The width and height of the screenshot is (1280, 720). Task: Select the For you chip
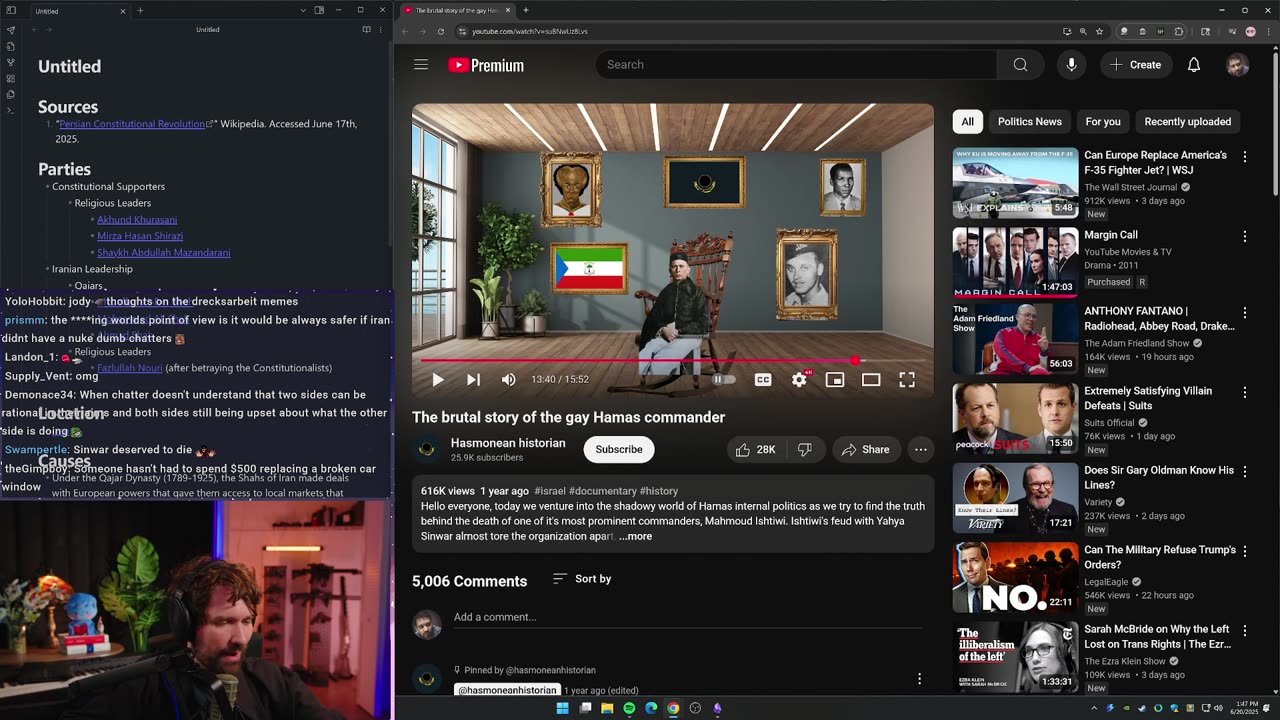coord(1103,122)
